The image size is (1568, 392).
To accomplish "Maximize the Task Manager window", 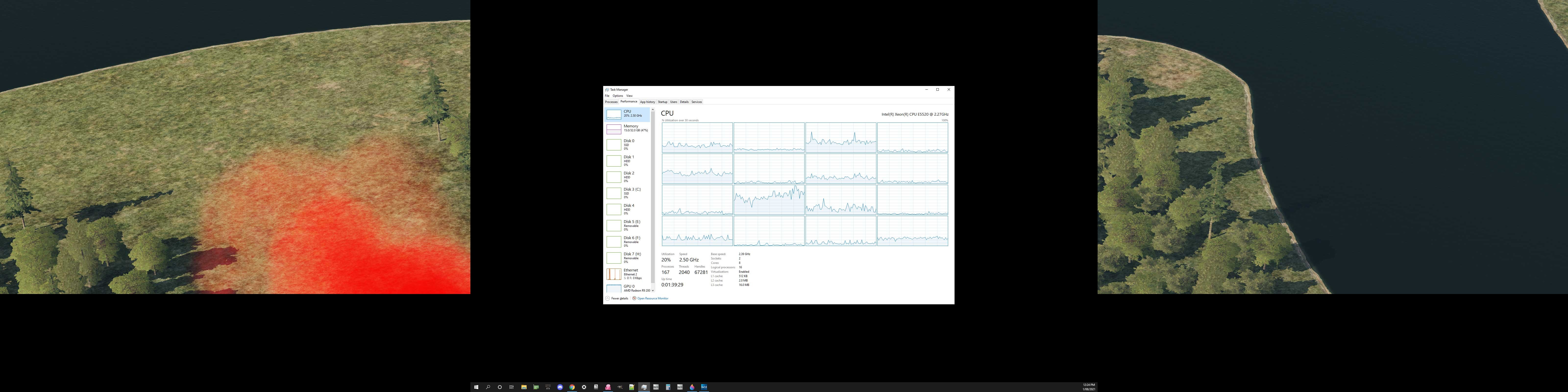I will (937, 89).
